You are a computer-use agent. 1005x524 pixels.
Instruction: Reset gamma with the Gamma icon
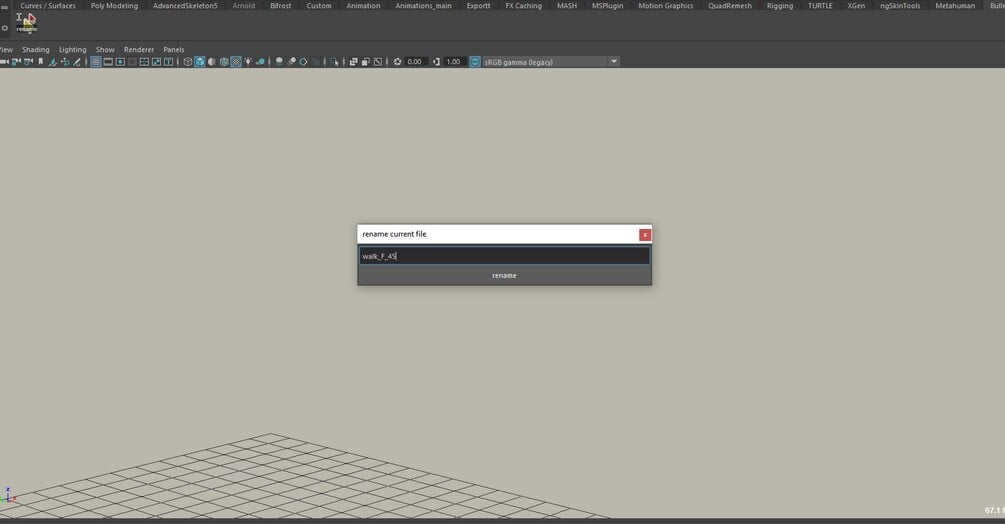point(436,61)
